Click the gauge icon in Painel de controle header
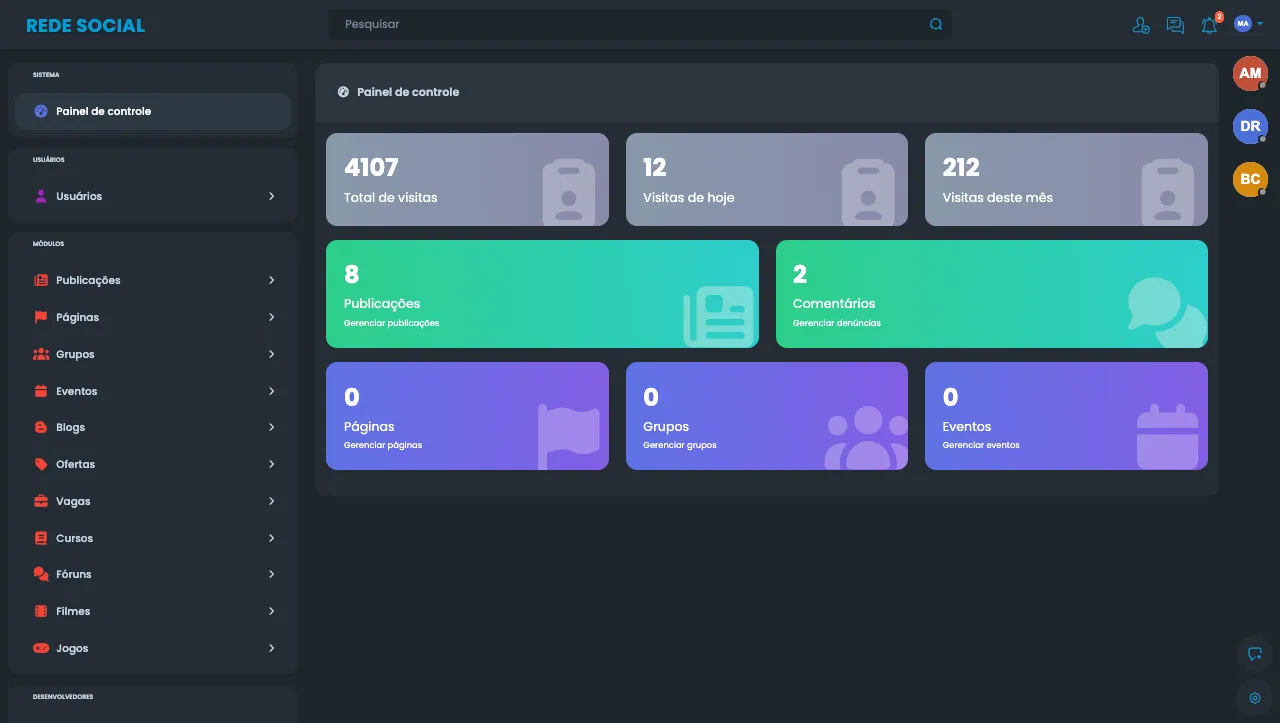The width and height of the screenshot is (1280, 723). point(344,92)
